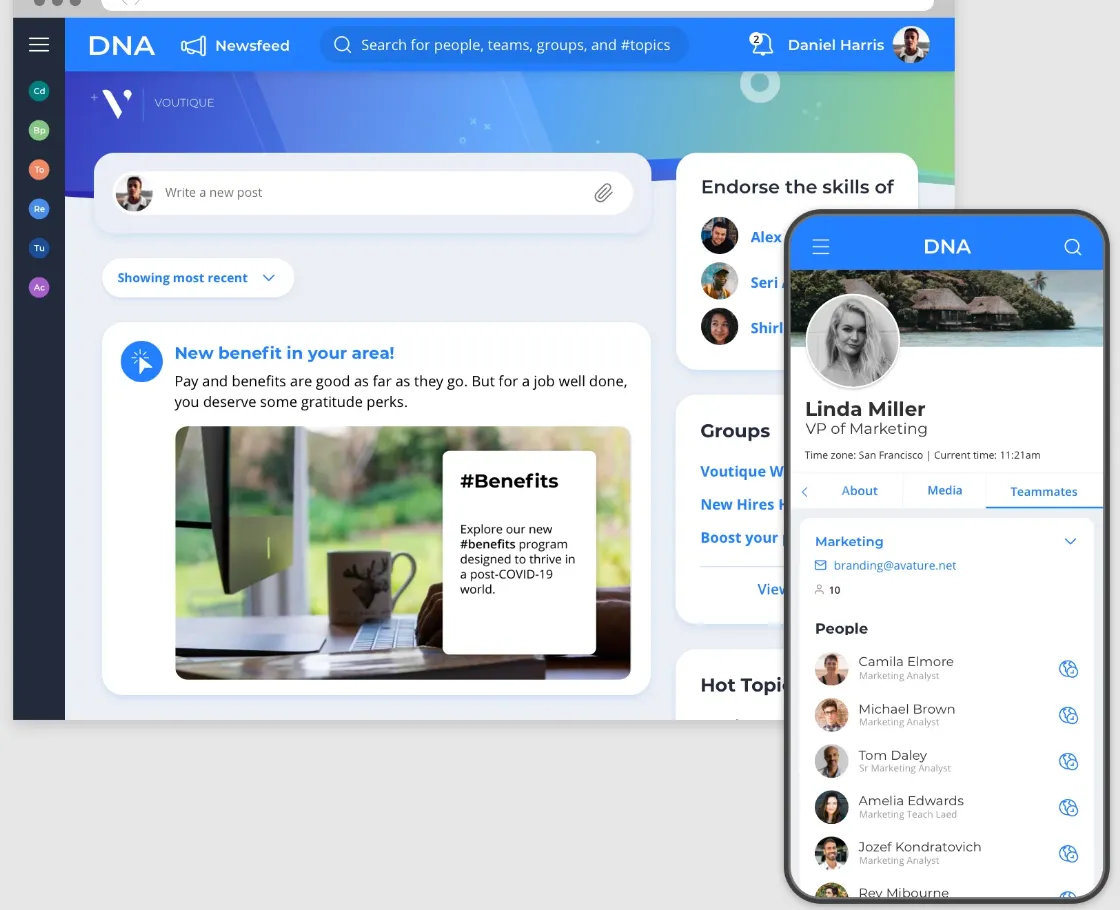Click Linda Miller's profile photo

click(852, 341)
